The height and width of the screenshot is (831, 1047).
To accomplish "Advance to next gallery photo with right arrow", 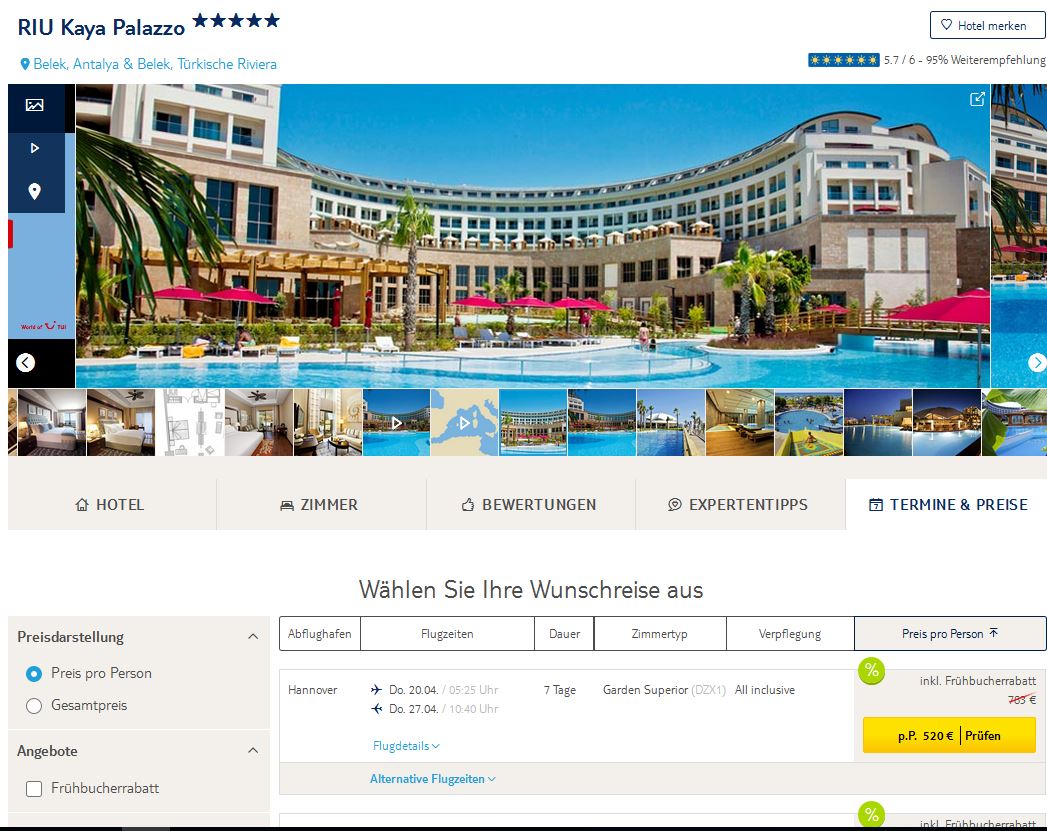I will [x=1036, y=362].
